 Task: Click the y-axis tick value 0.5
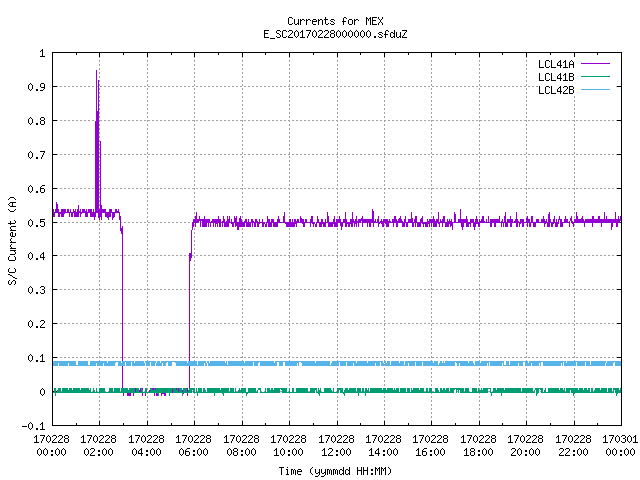coord(36,223)
